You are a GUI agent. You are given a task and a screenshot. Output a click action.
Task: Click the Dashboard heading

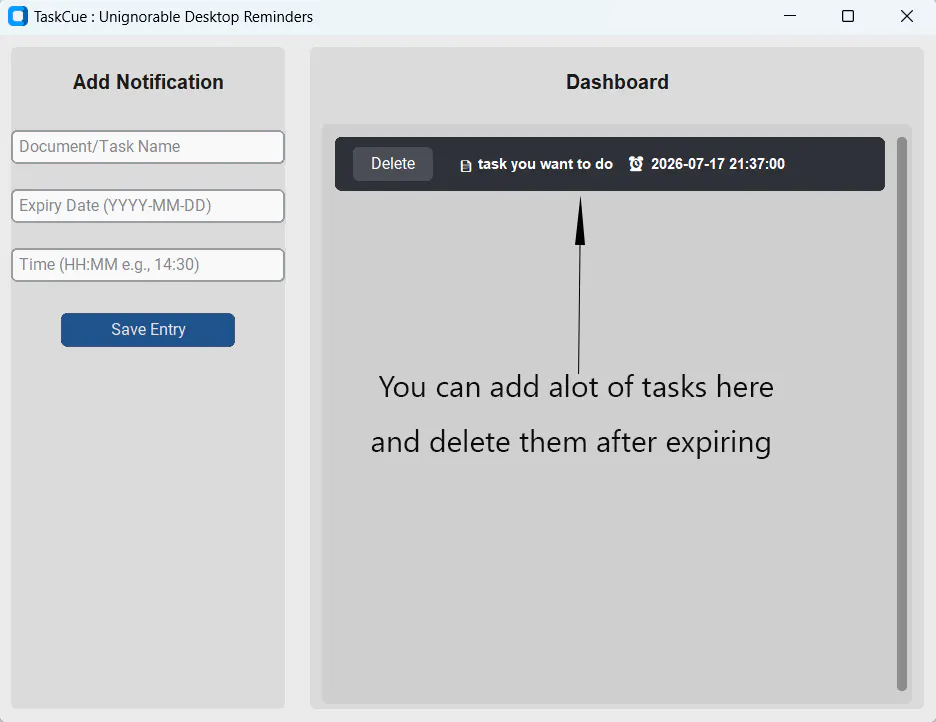click(617, 82)
